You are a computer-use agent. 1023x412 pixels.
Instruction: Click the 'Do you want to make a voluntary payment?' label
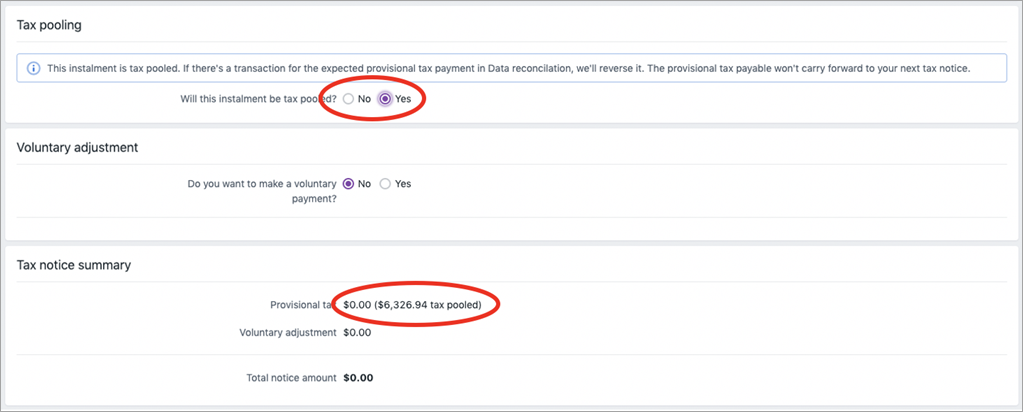tap(262, 191)
